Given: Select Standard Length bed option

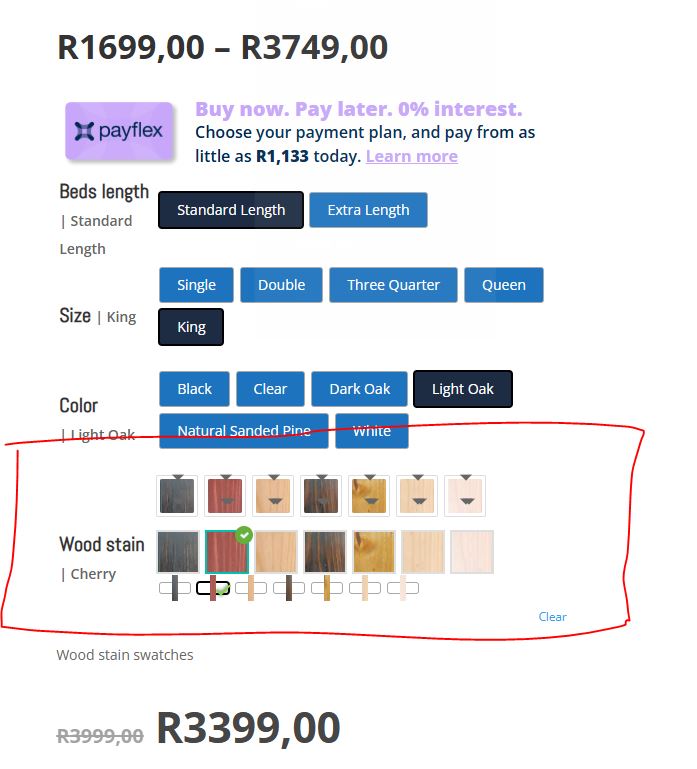Looking at the screenshot, I should coord(231,210).
